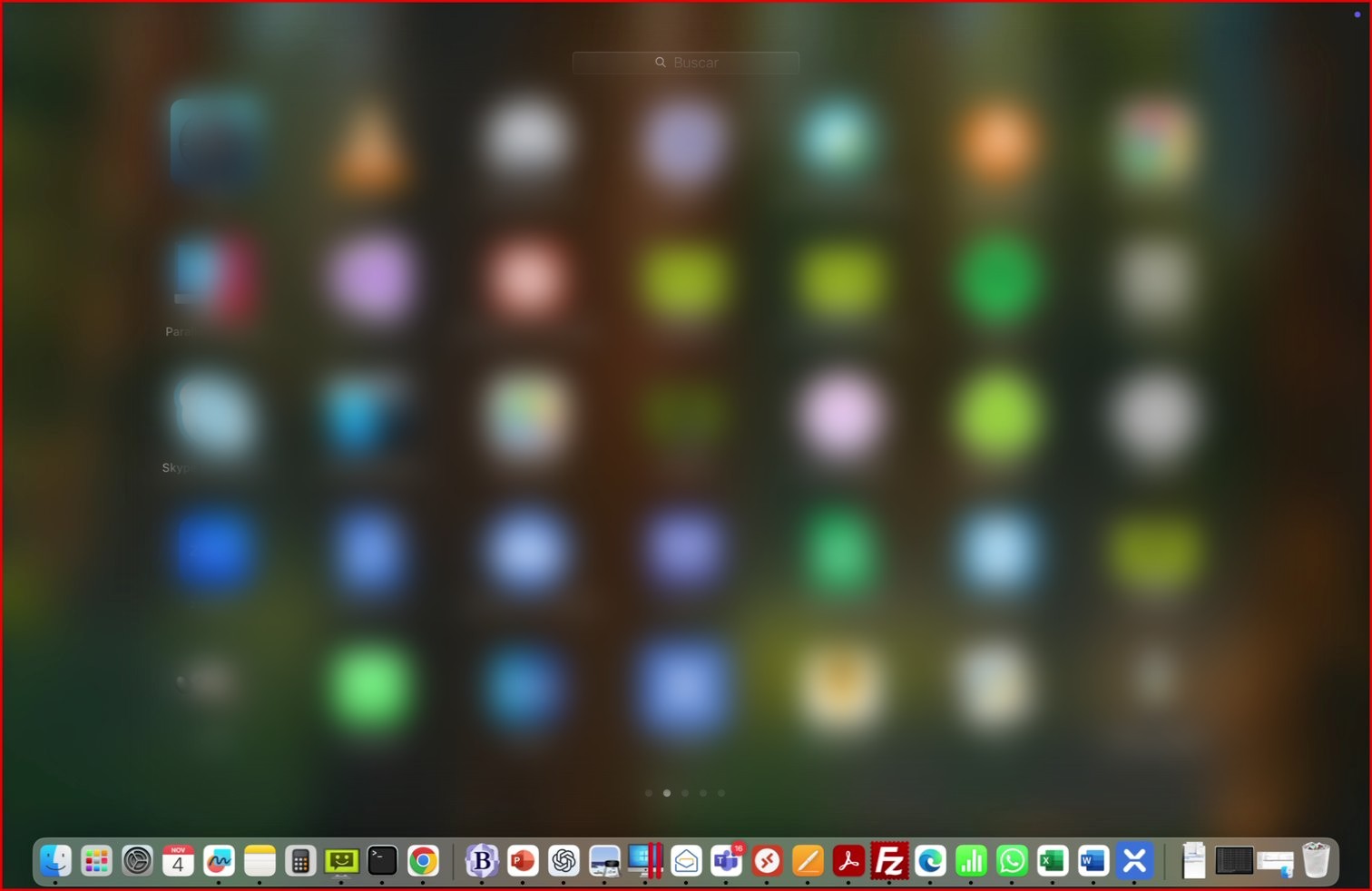Image resolution: width=1372 pixels, height=891 pixels.
Task: Launch Freeform from the dock
Action: point(219,860)
